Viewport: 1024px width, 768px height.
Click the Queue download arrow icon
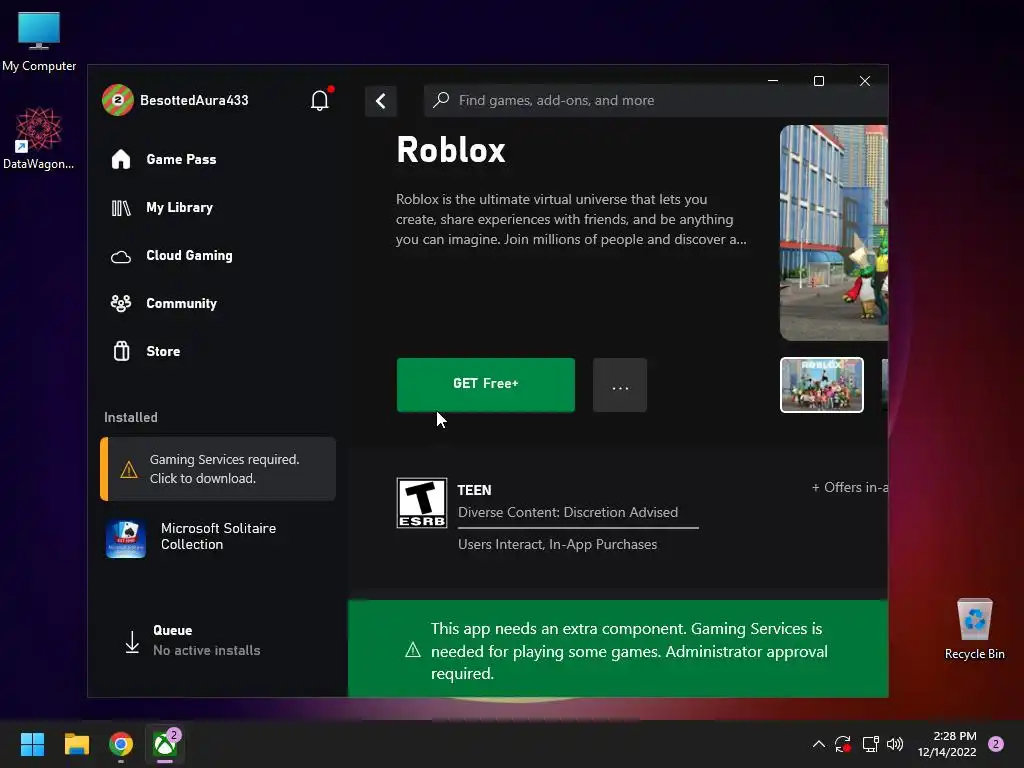(132, 642)
